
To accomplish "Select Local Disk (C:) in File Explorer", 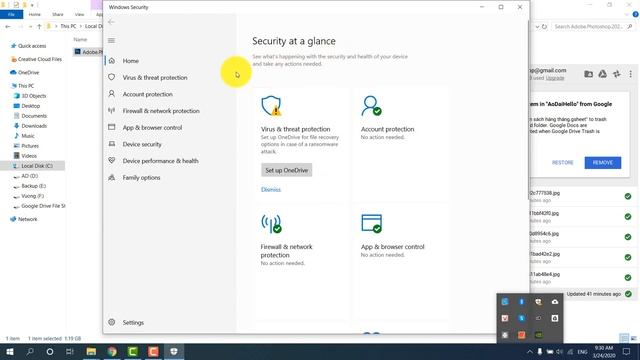I will (37, 166).
